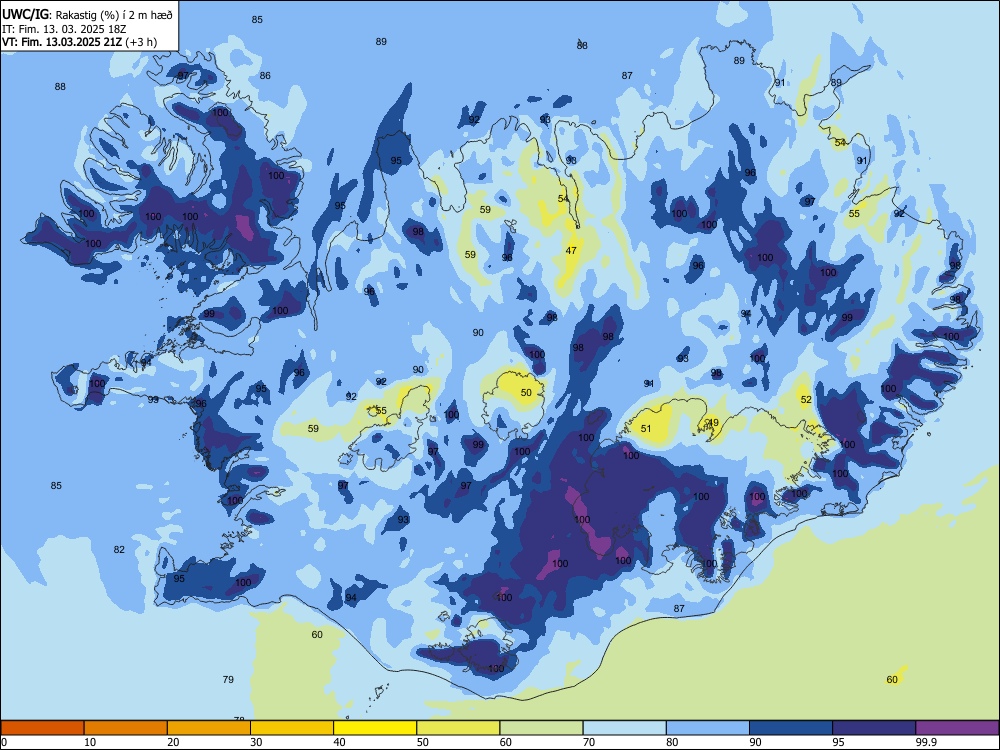Click the legend label '95'

click(x=839, y=742)
